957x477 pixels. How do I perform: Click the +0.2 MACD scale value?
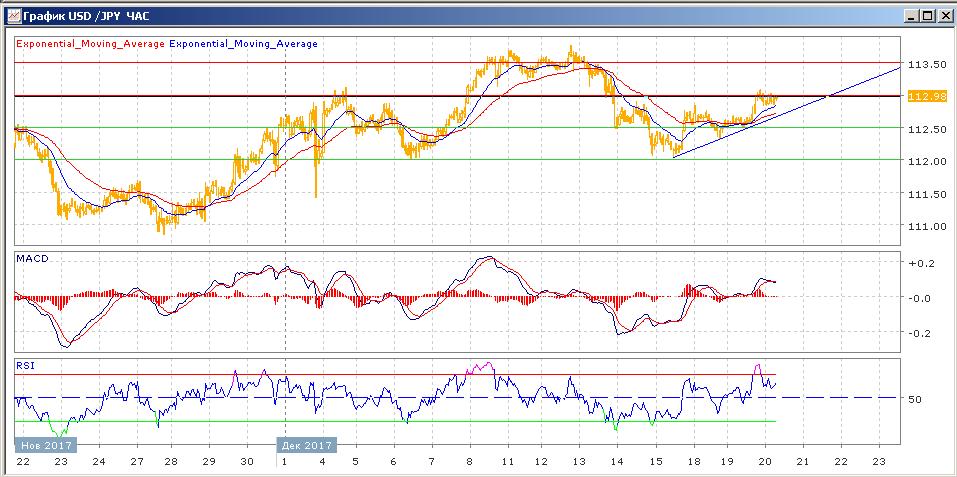pyautogui.click(x=922, y=263)
